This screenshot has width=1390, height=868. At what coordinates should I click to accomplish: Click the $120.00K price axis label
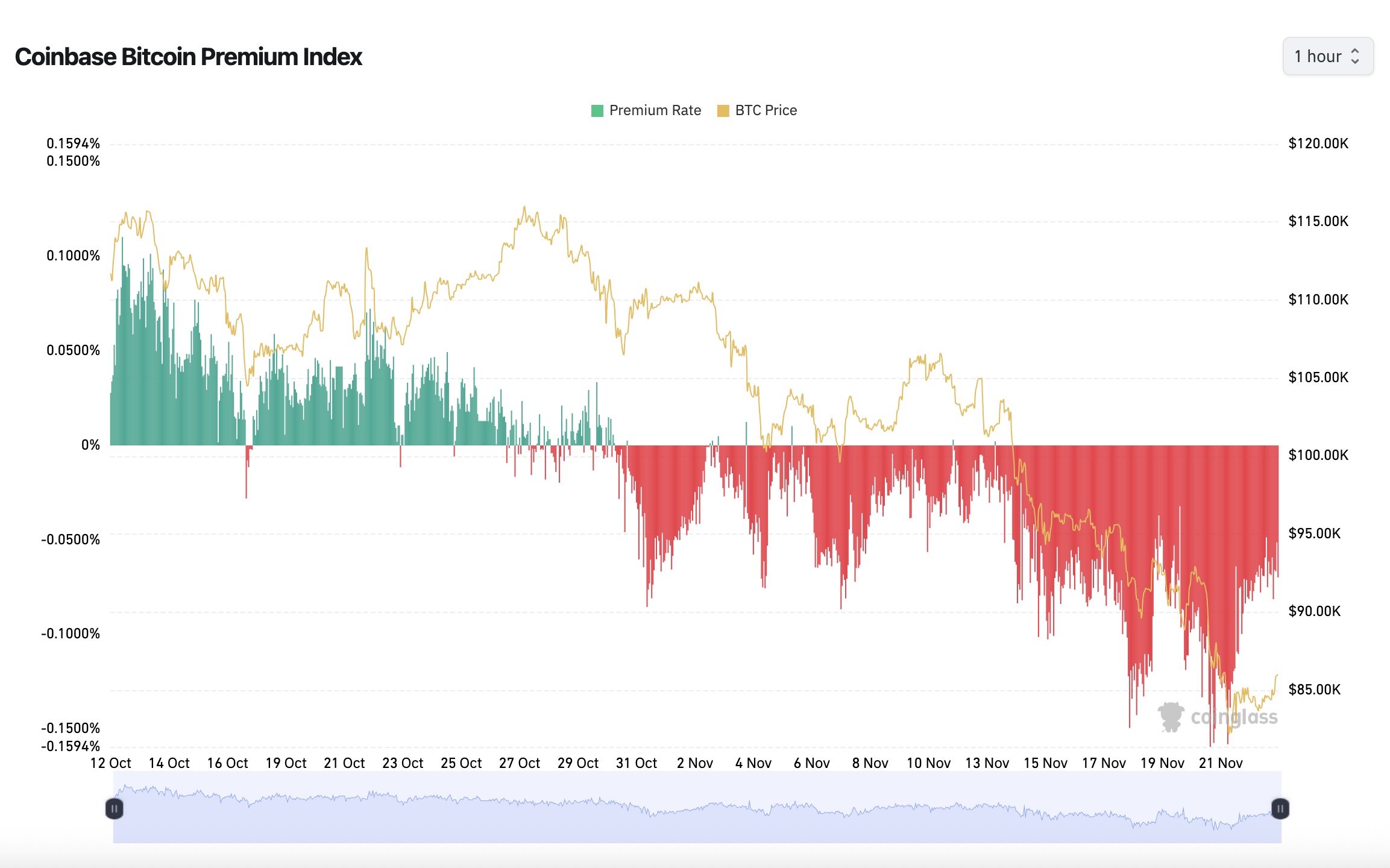coord(1318,143)
